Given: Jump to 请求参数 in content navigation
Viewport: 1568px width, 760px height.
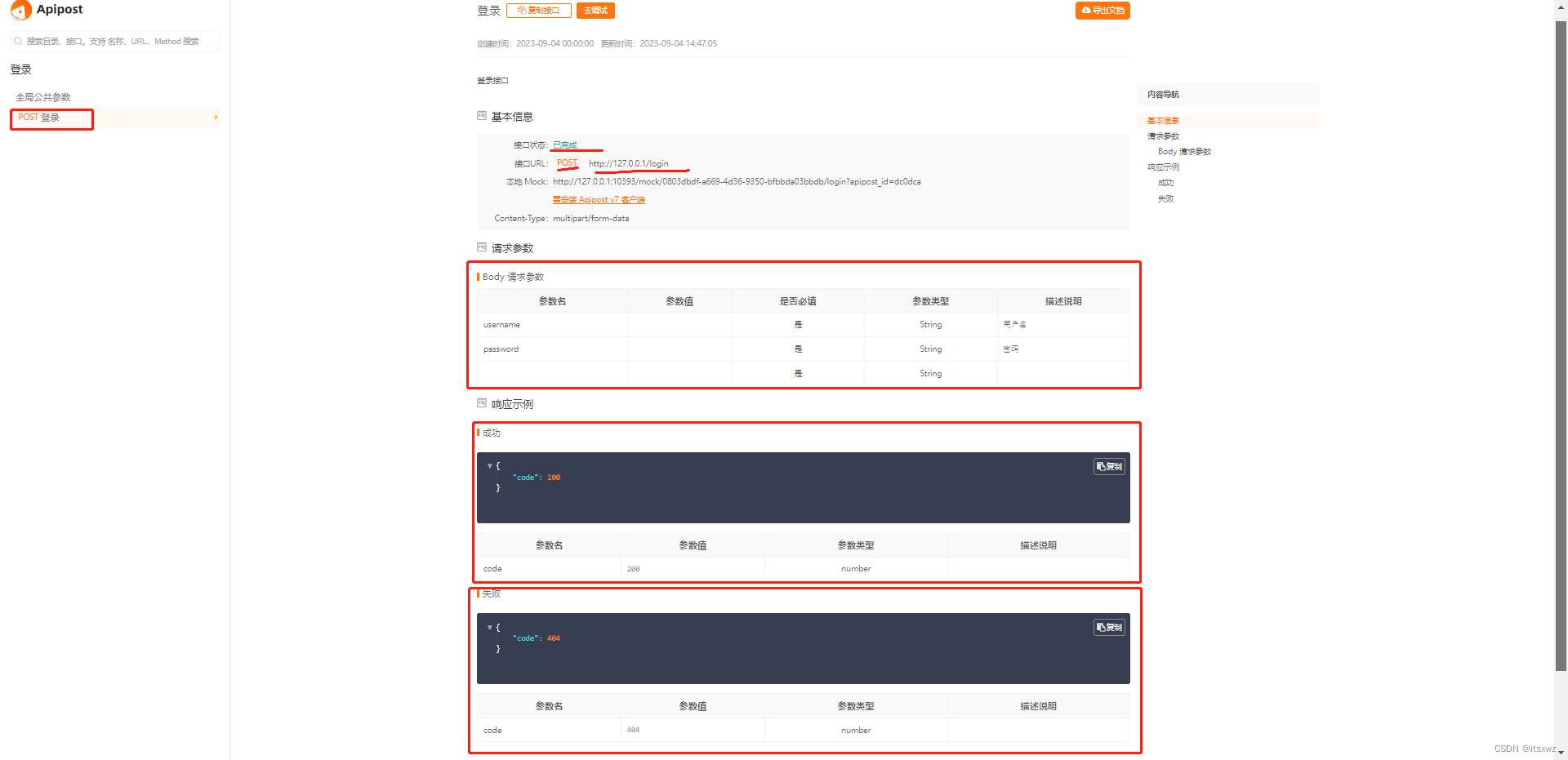Looking at the screenshot, I should coord(1163,136).
